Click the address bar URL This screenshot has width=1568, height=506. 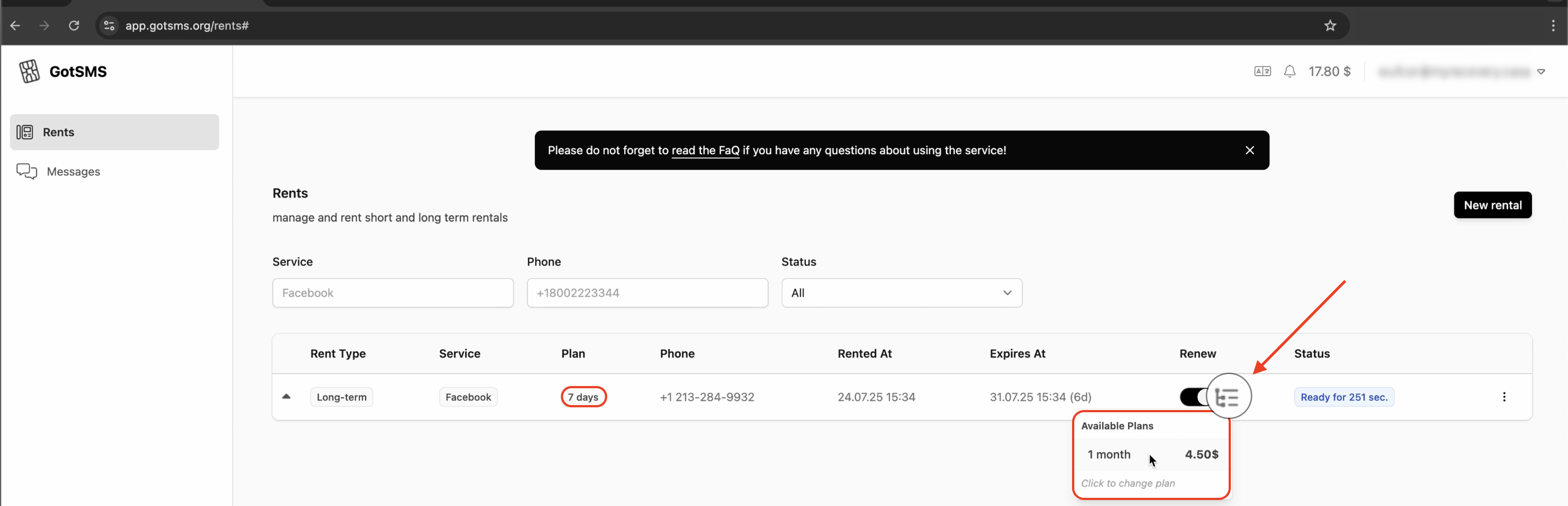coord(187,26)
